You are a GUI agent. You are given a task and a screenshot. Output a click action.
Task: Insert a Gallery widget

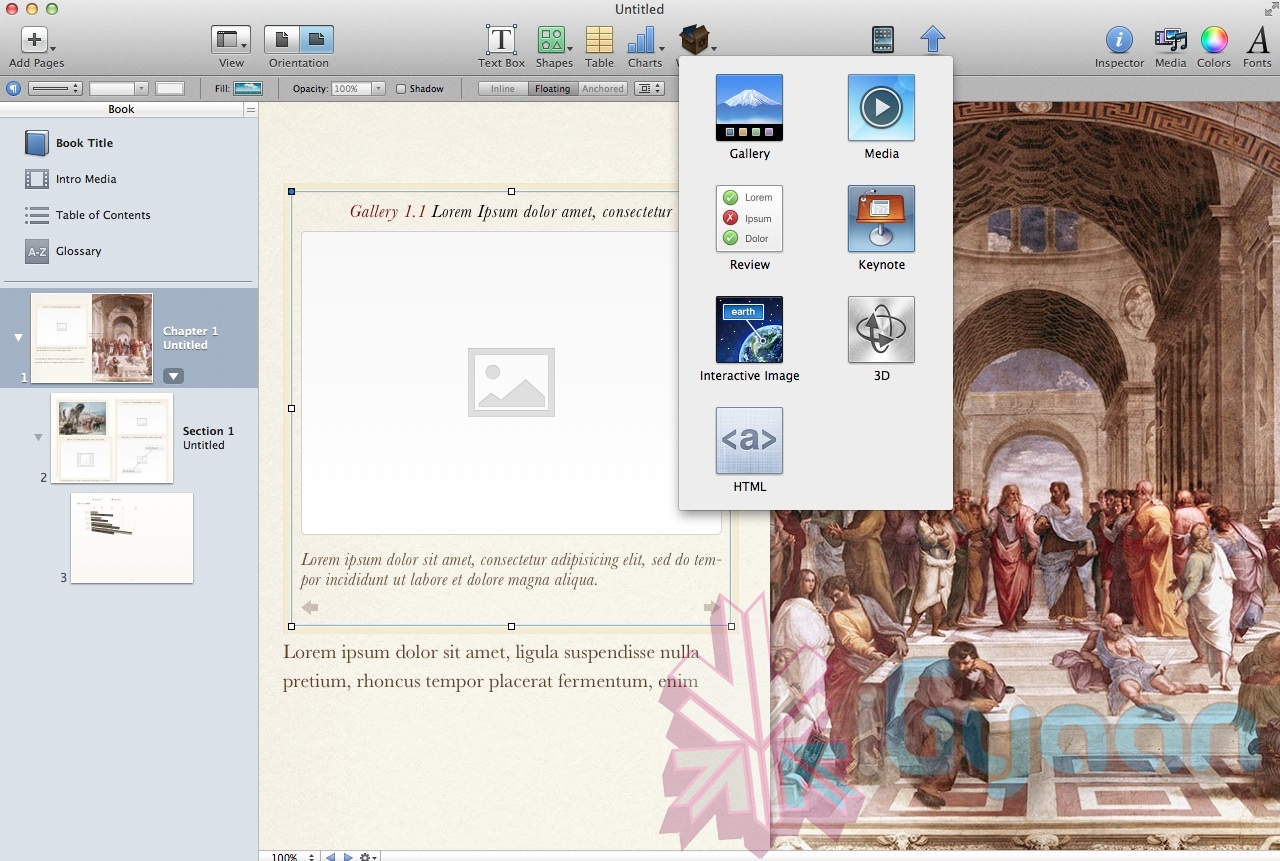[749, 108]
